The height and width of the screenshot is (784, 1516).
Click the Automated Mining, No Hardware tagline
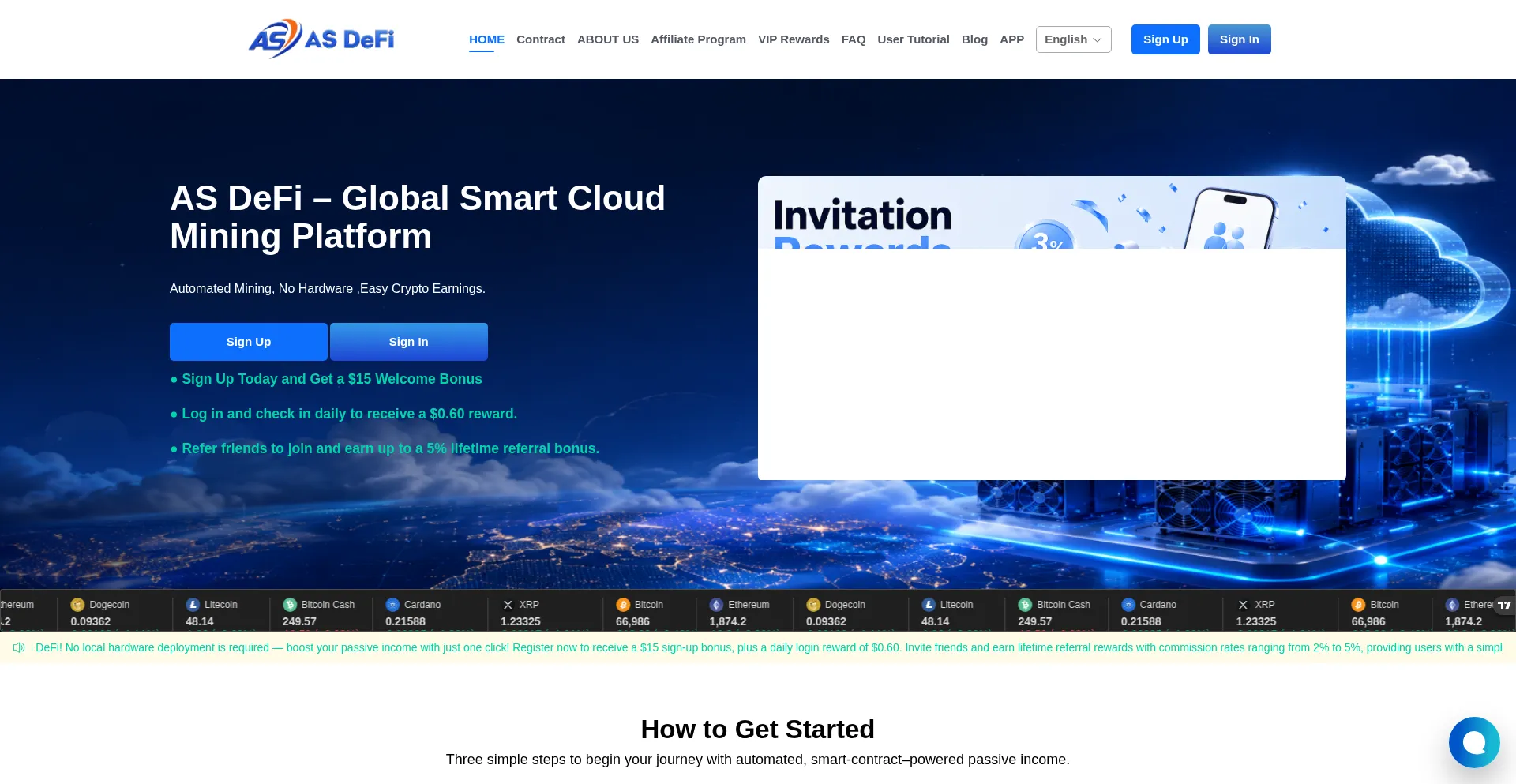328,289
